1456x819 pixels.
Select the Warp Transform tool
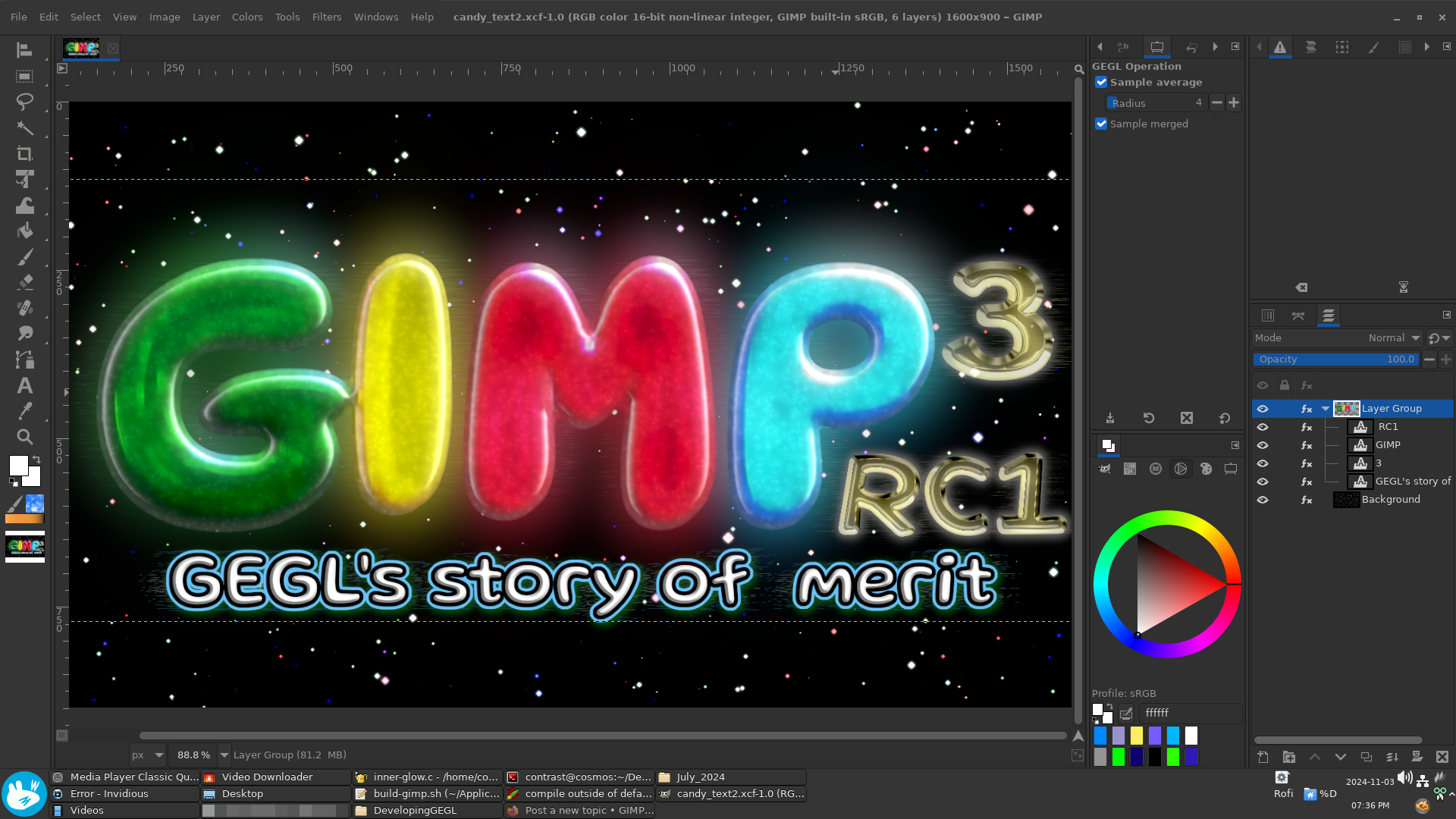pyautogui.click(x=24, y=205)
